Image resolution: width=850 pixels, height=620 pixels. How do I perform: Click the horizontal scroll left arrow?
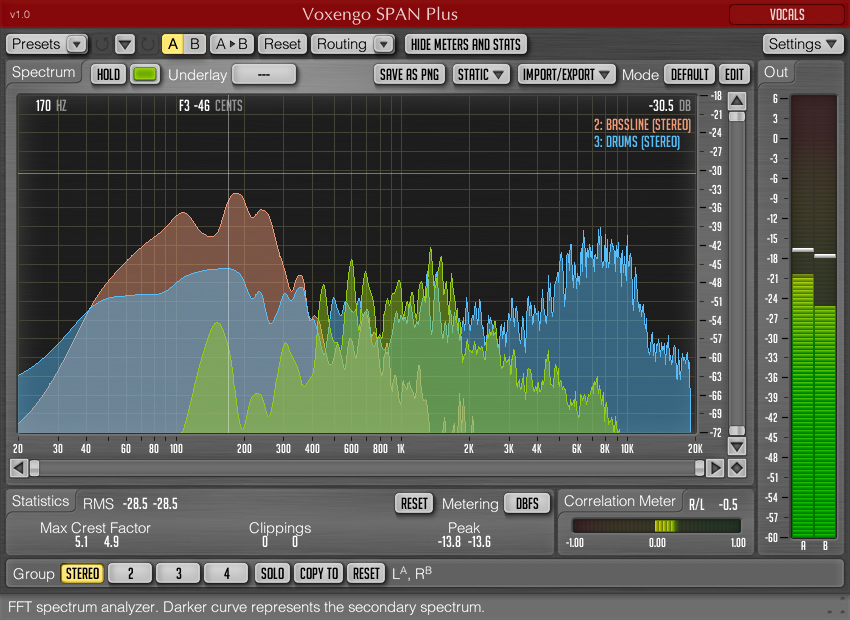(x=18, y=468)
